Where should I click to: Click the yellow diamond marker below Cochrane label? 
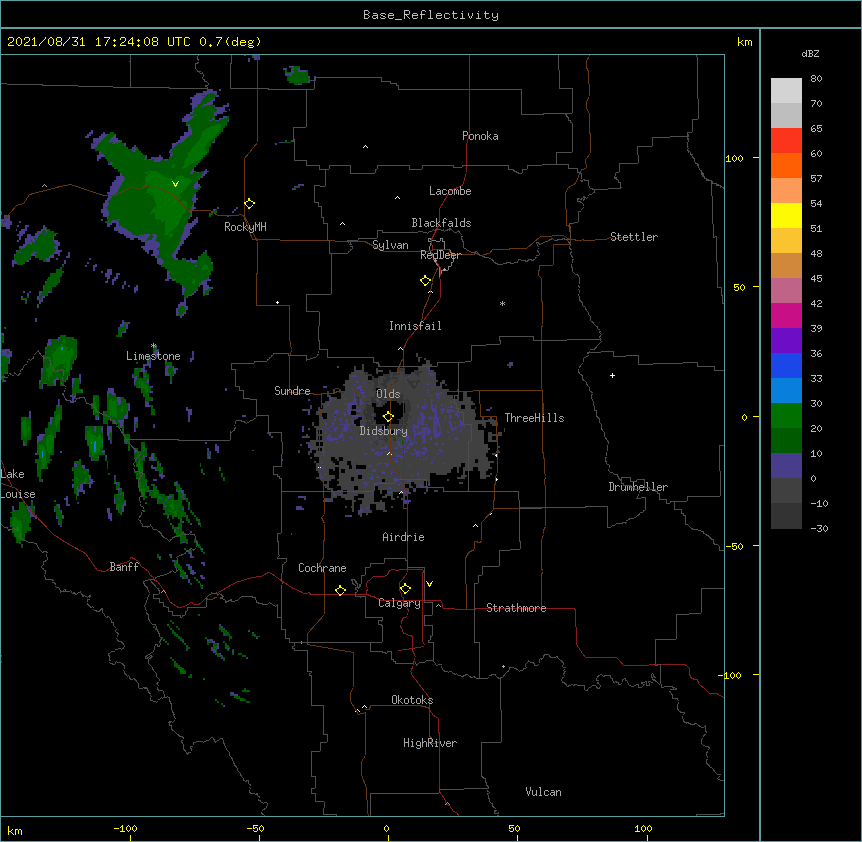pos(340,590)
